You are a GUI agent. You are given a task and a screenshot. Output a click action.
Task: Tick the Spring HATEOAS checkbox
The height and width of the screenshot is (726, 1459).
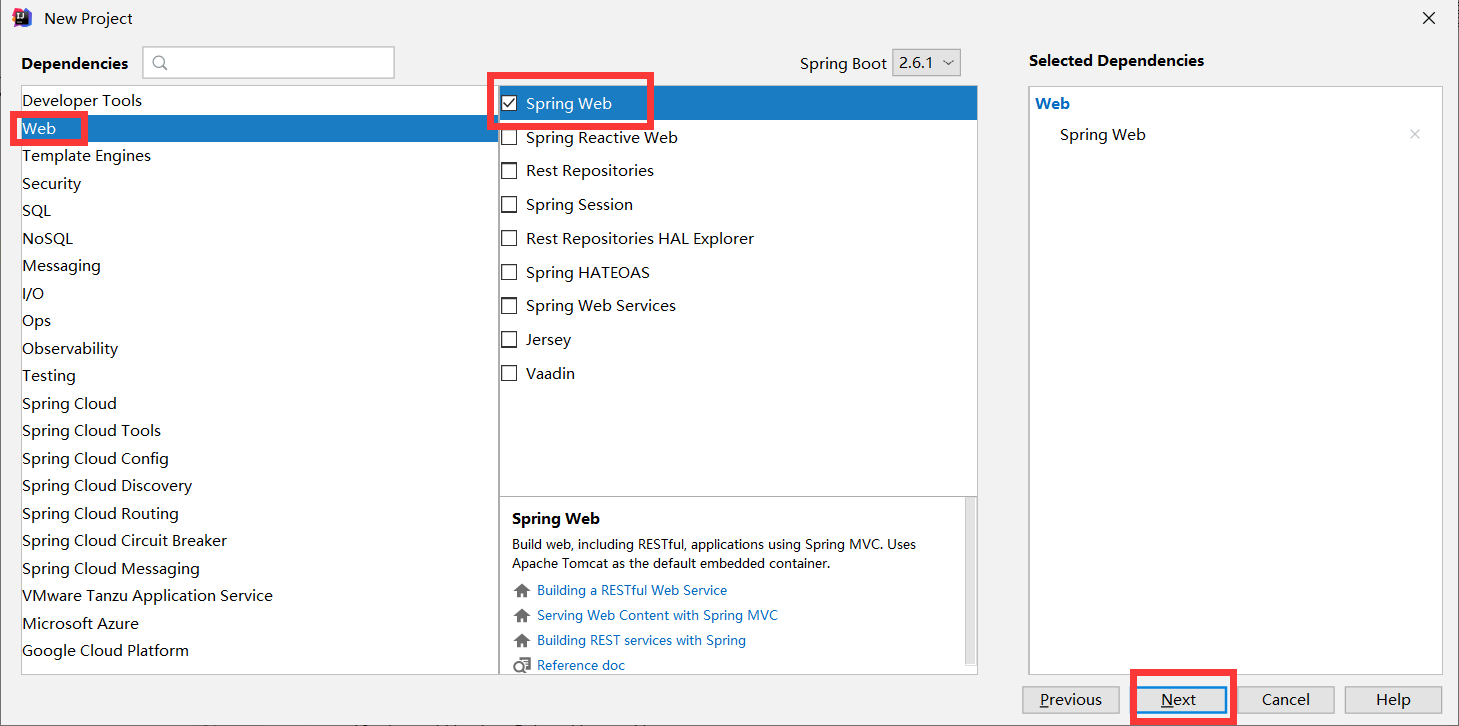[x=509, y=272]
